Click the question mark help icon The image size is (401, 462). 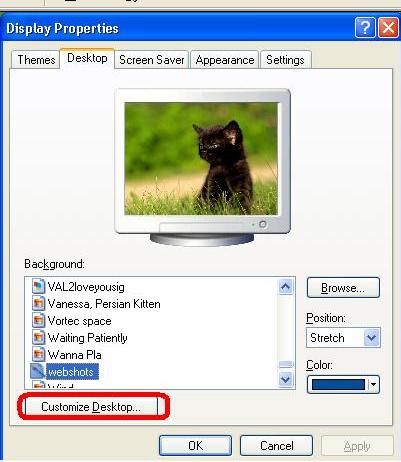point(365,28)
